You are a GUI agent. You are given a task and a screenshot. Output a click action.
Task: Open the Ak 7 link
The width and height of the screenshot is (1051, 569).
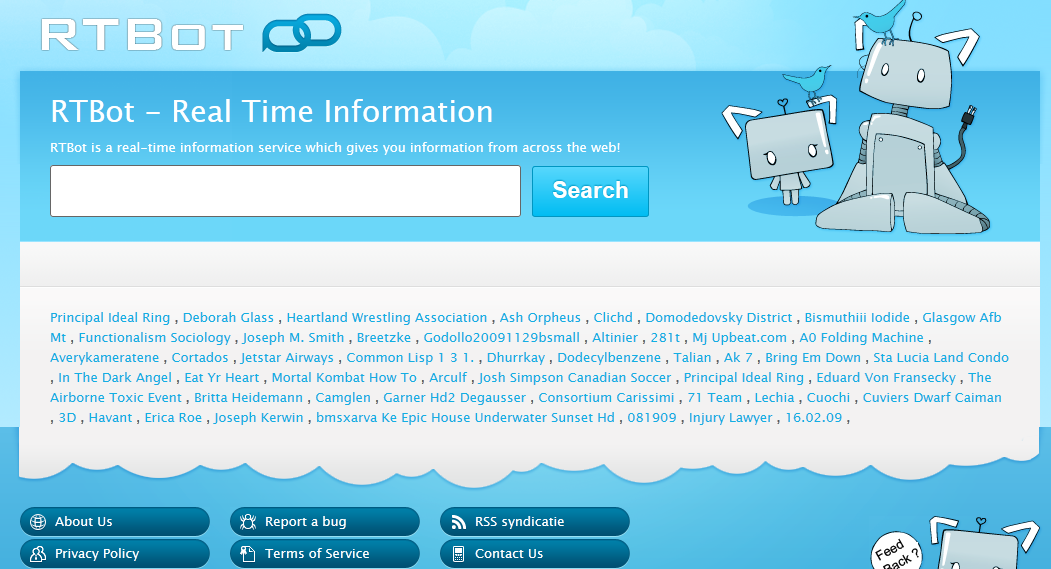[x=739, y=358]
